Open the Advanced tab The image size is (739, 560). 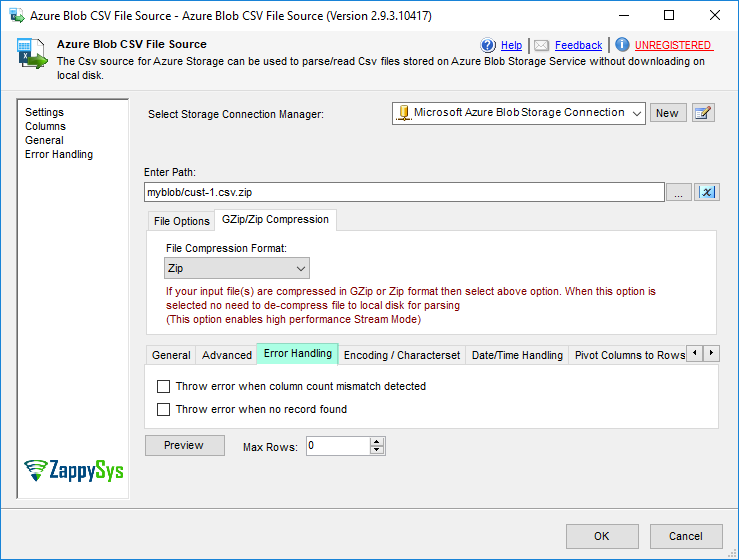tap(227, 355)
